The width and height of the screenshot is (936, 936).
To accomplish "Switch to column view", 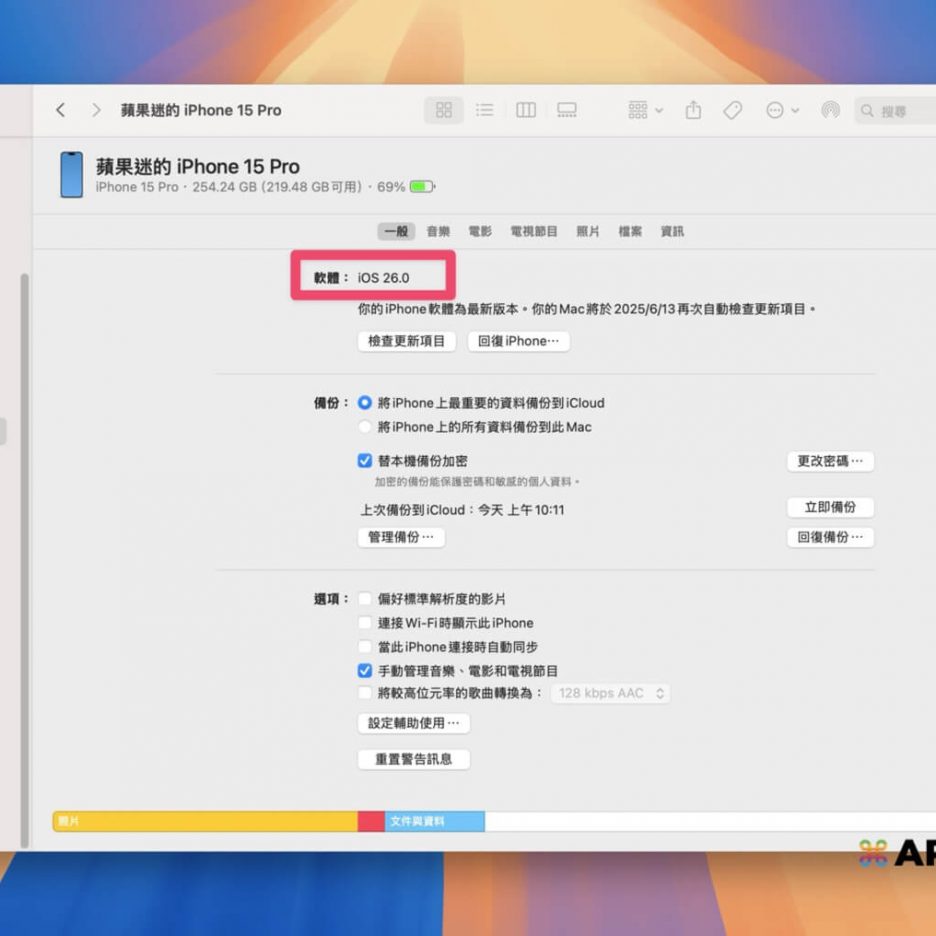I will [526, 110].
